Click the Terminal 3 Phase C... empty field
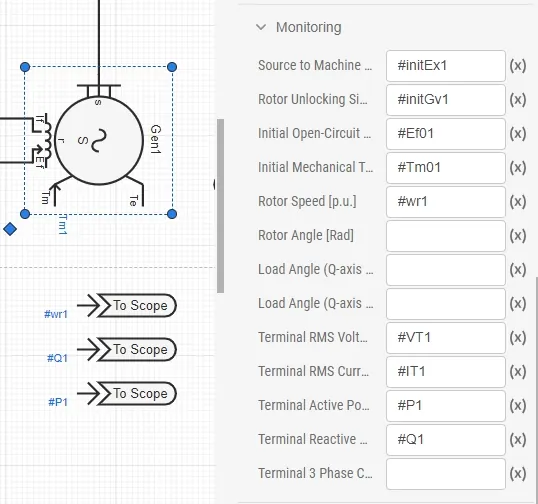Image resolution: width=538 pixels, height=504 pixels. (x=446, y=473)
